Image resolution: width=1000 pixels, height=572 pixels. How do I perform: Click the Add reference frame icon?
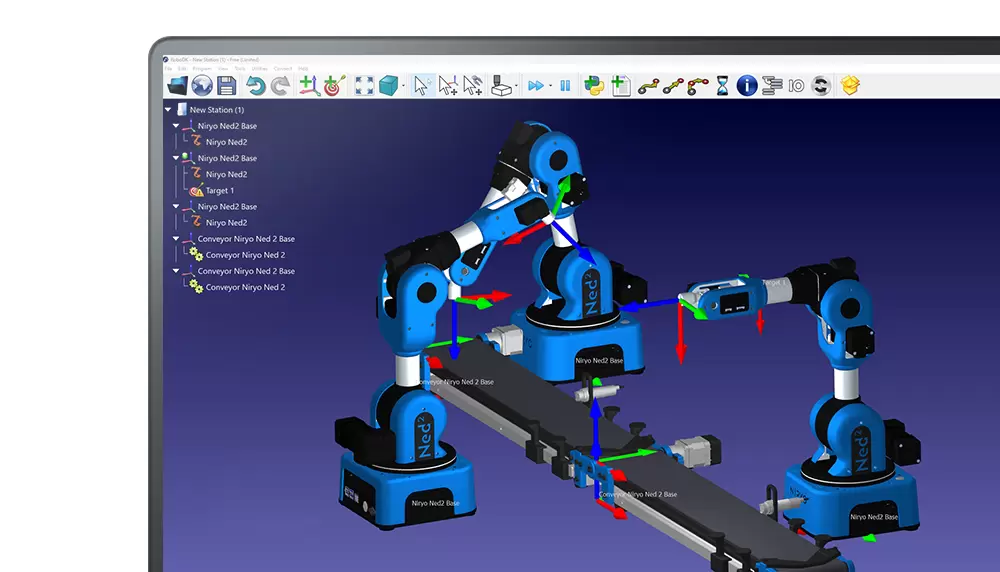310,86
